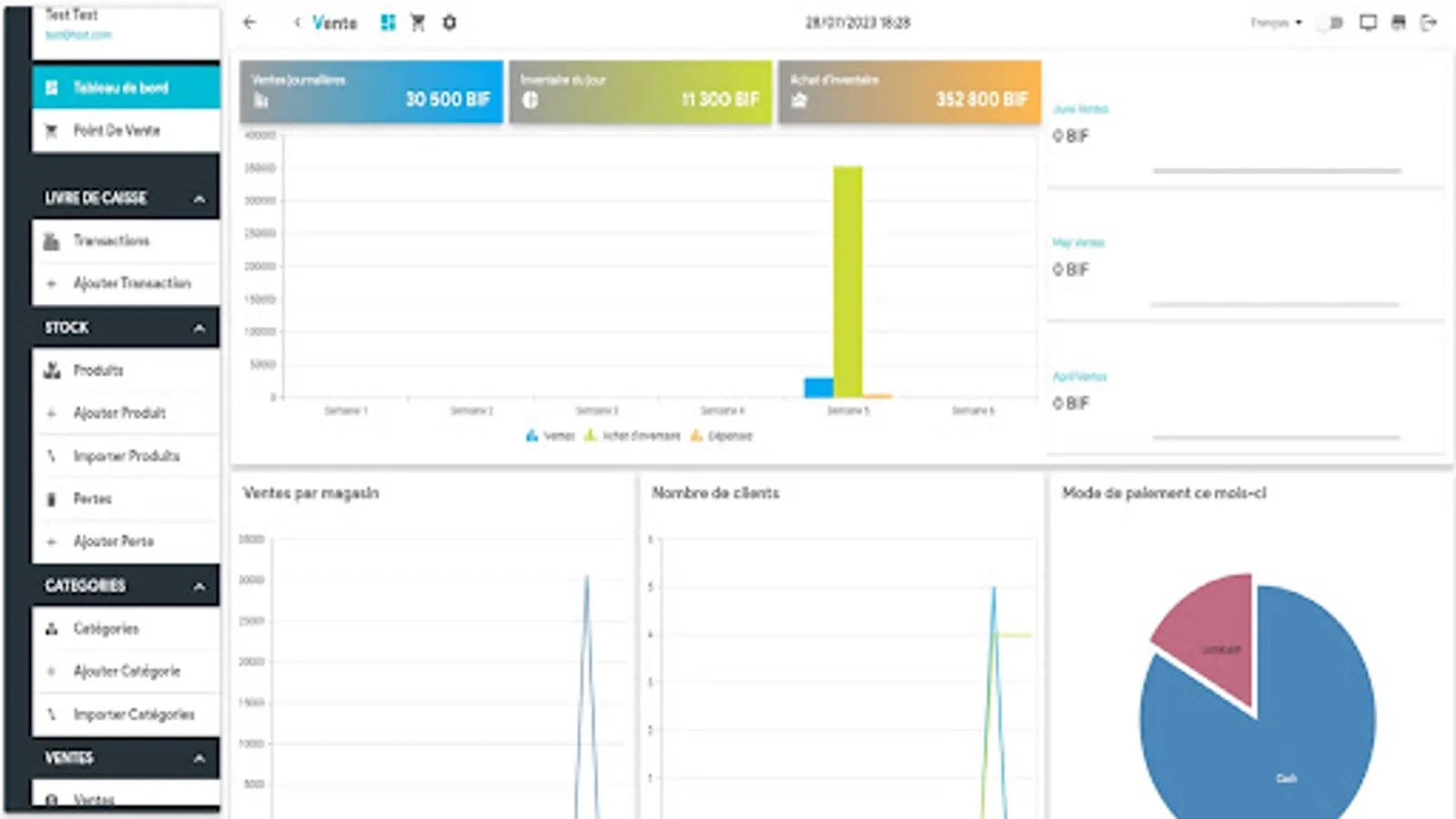The height and width of the screenshot is (819, 1456).
Task: Collapse the CATEGORIES section
Action: click(x=198, y=586)
